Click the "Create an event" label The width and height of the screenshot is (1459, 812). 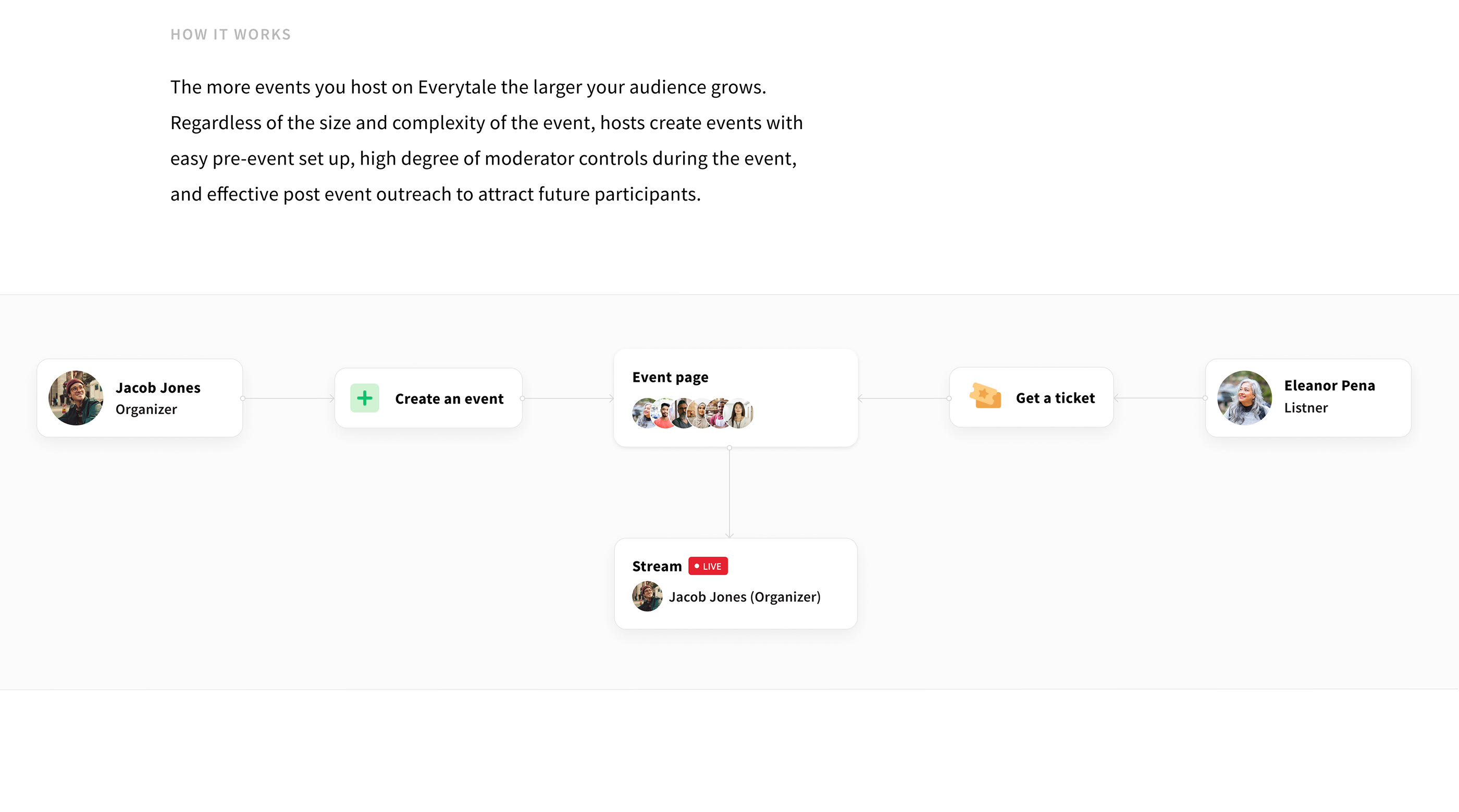point(449,398)
